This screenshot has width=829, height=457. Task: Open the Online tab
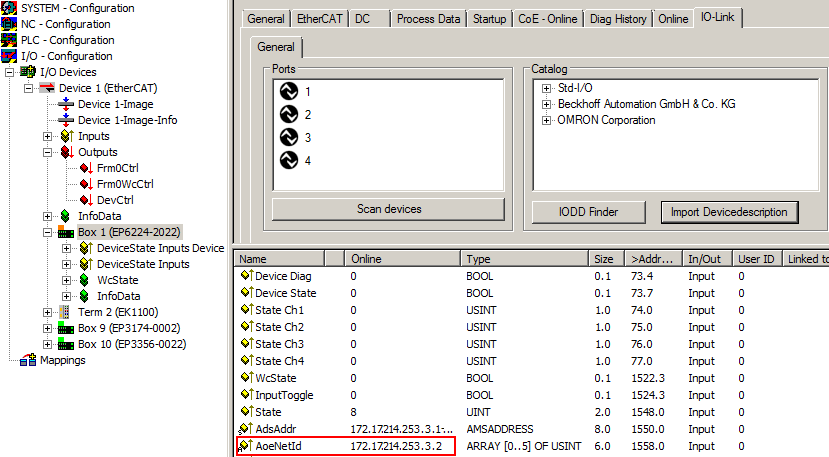coord(673,19)
